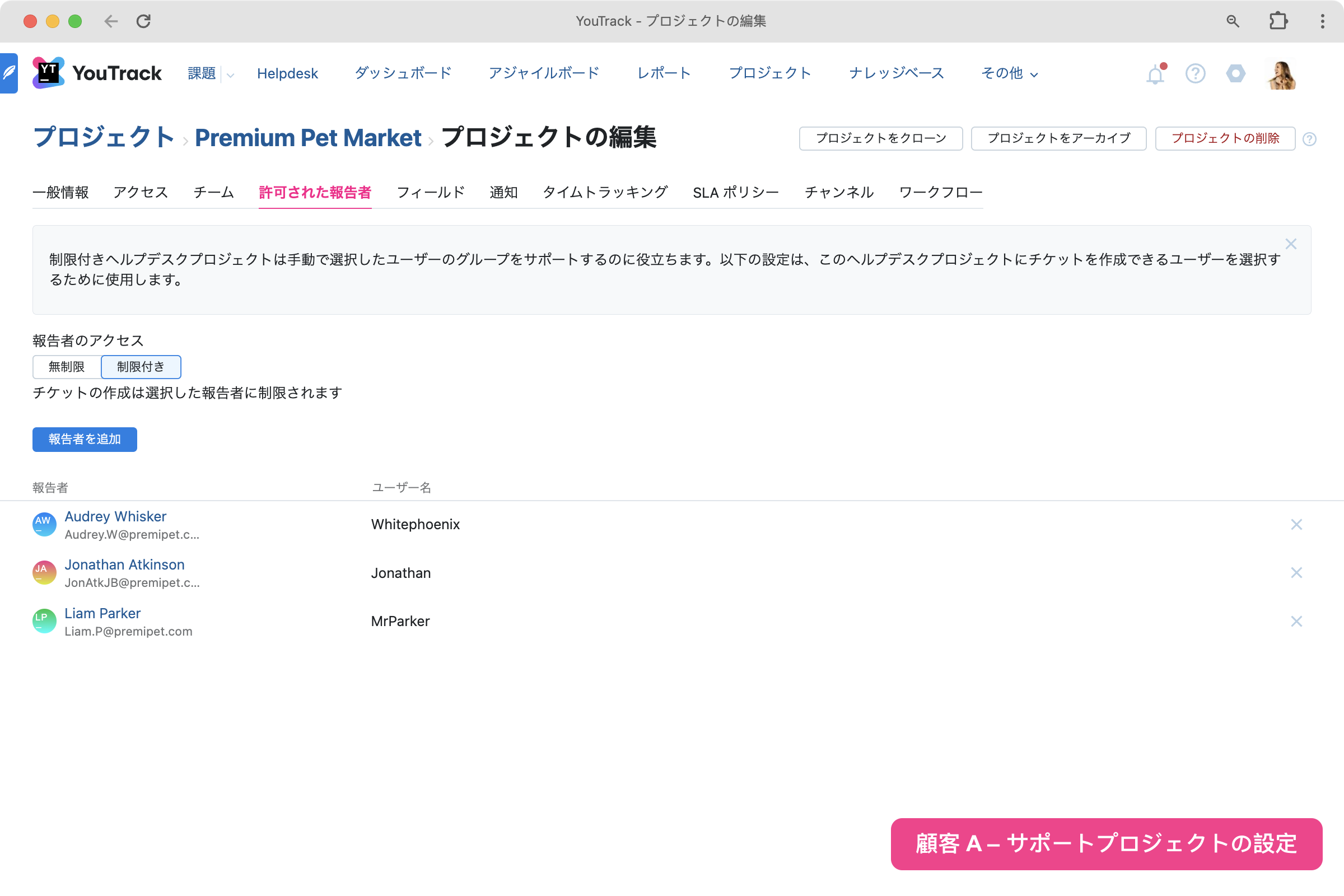Click the browser extensions puzzle icon
The height and width of the screenshot is (896, 1344).
pyautogui.click(x=1278, y=21)
